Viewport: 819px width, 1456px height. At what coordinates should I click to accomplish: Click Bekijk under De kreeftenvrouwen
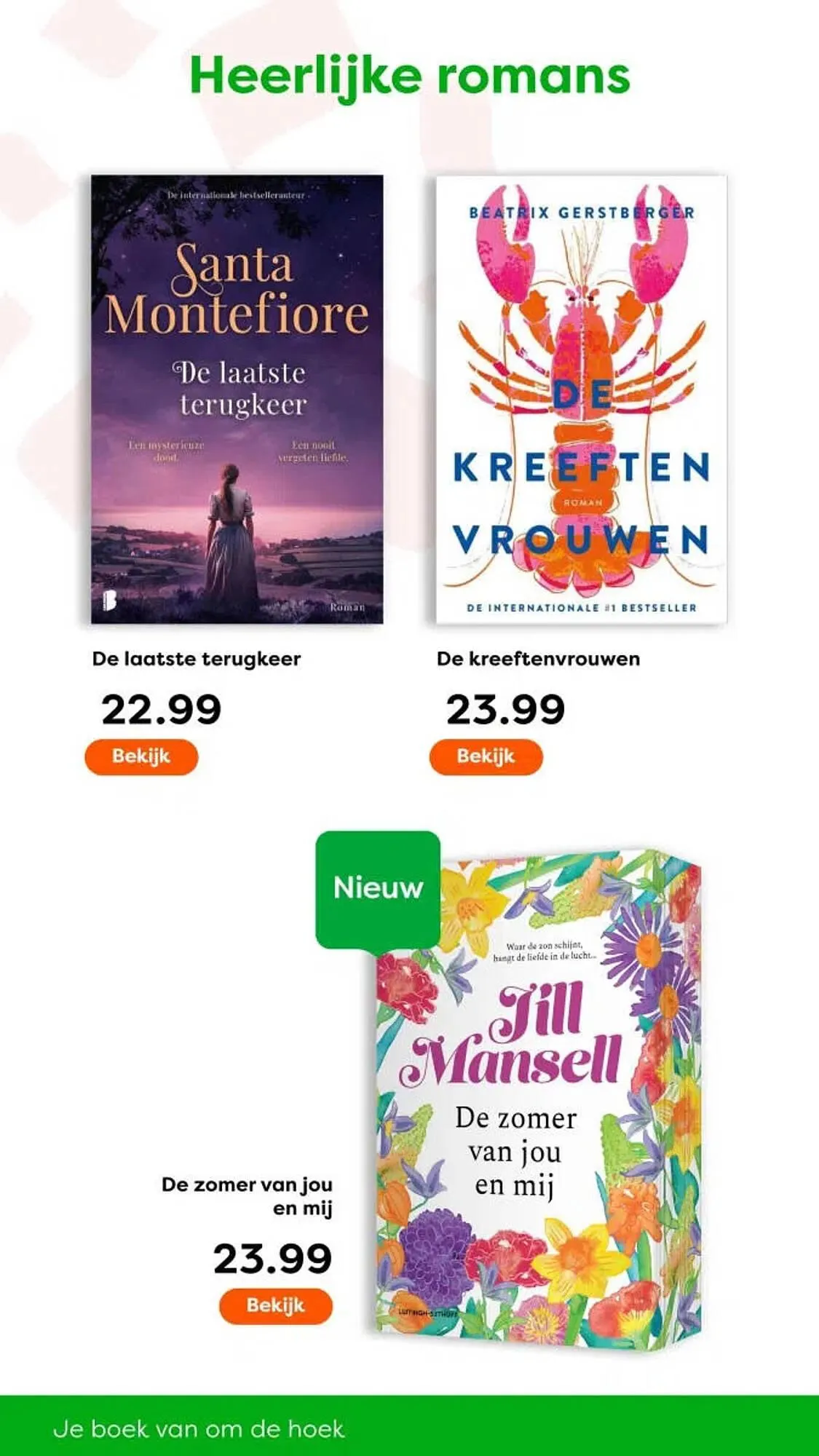coord(486,756)
